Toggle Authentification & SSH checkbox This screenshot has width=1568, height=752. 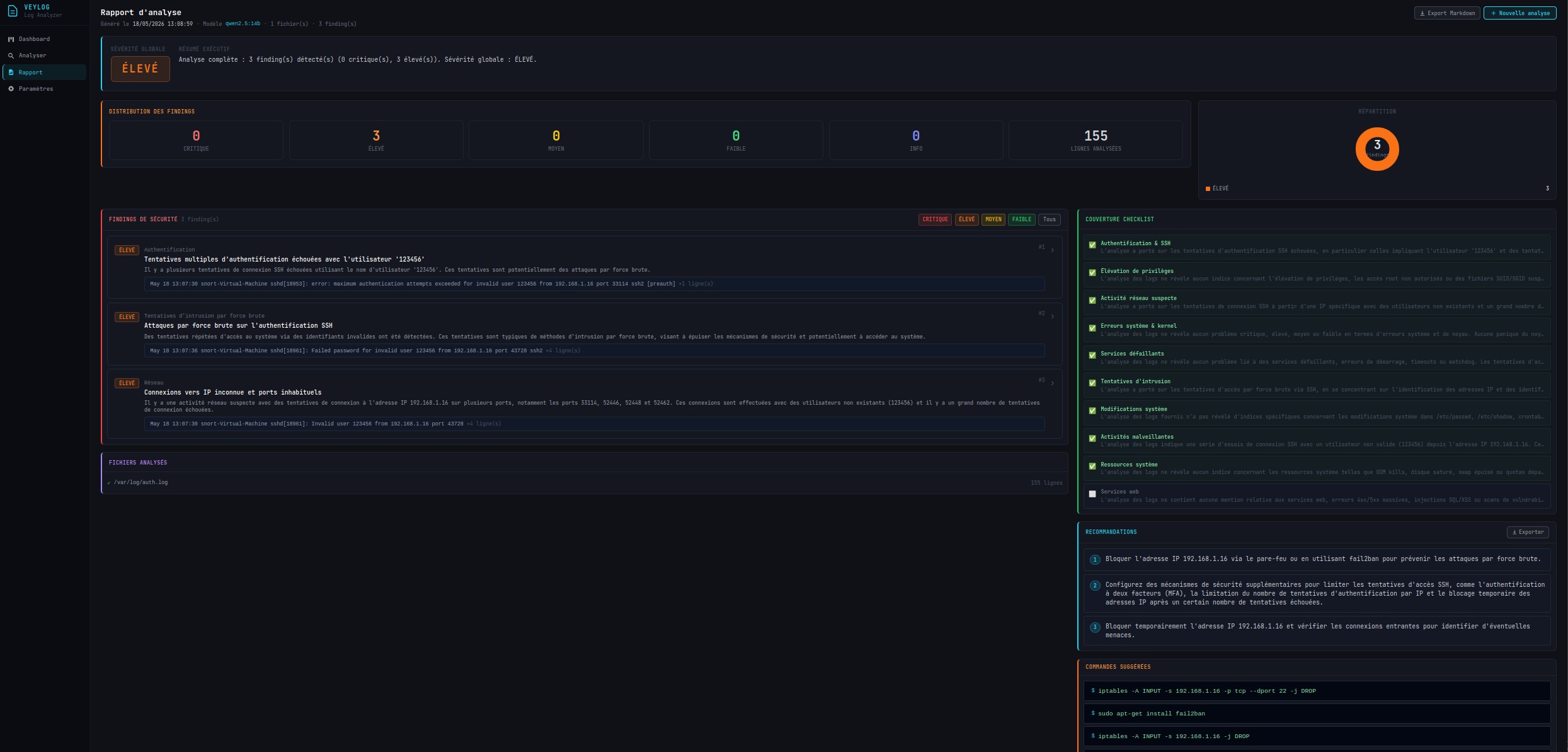tap(1092, 245)
